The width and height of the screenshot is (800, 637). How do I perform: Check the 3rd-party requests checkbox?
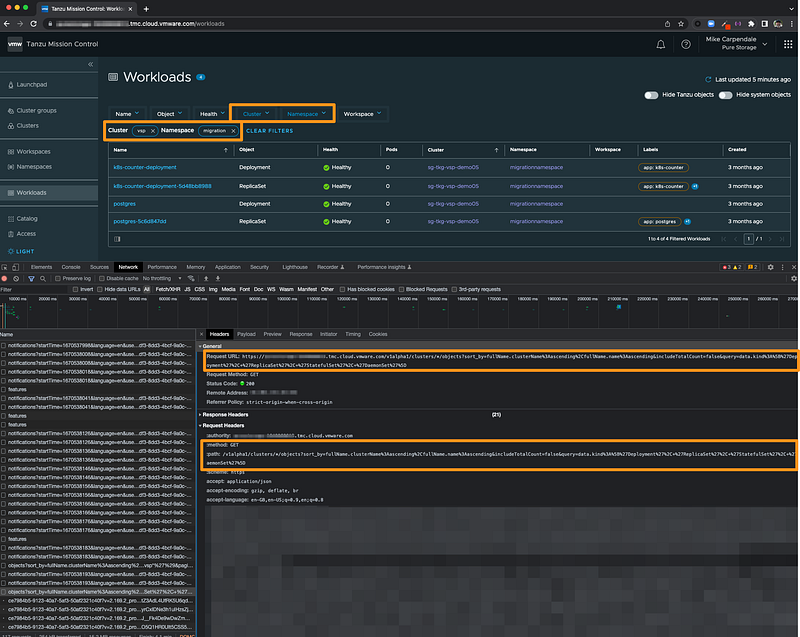tap(454, 289)
